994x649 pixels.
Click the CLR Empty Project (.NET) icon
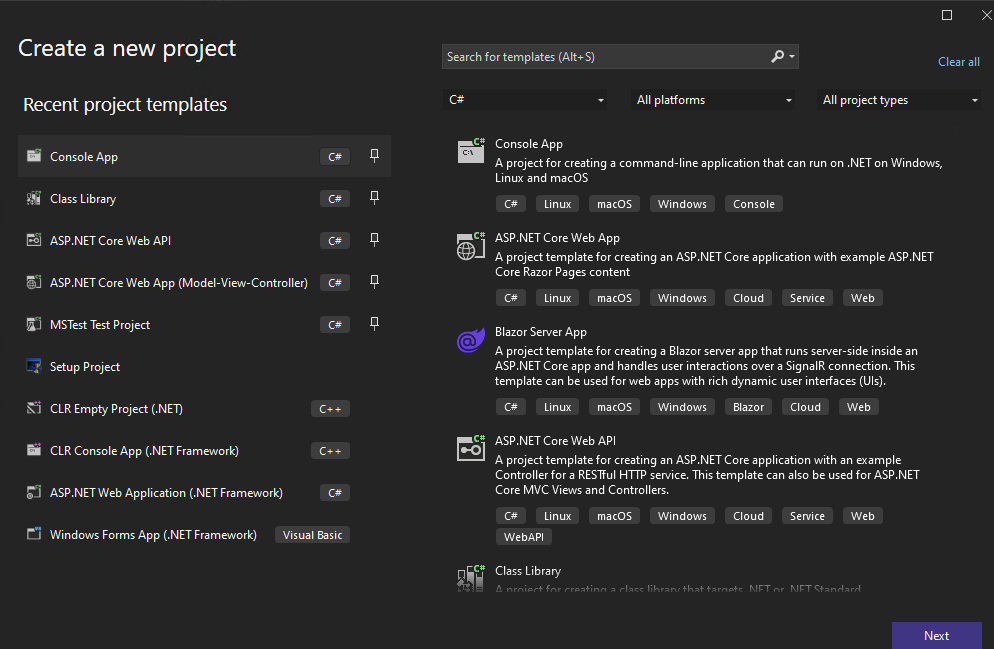click(x=34, y=408)
